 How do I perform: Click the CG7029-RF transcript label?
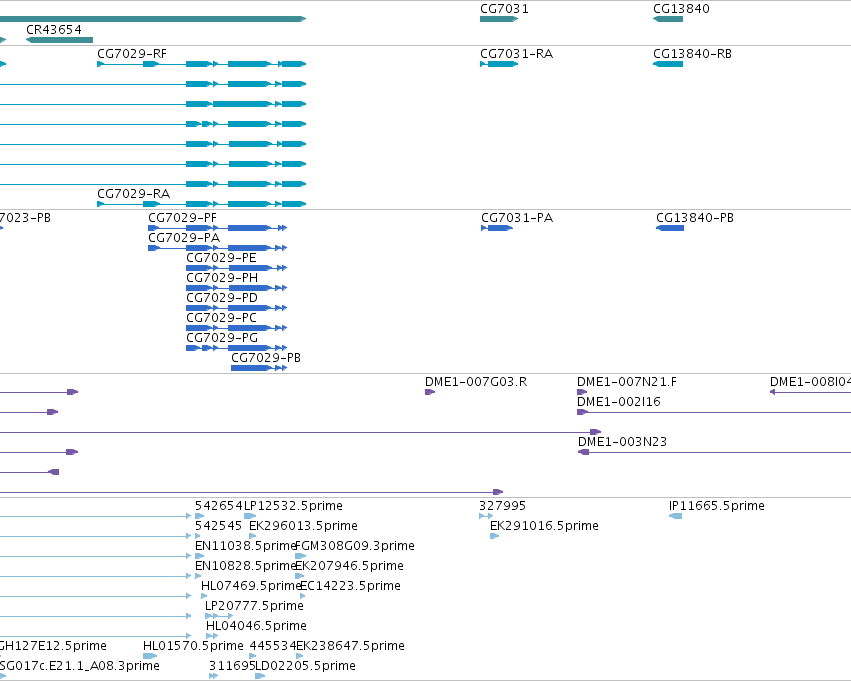point(132,54)
